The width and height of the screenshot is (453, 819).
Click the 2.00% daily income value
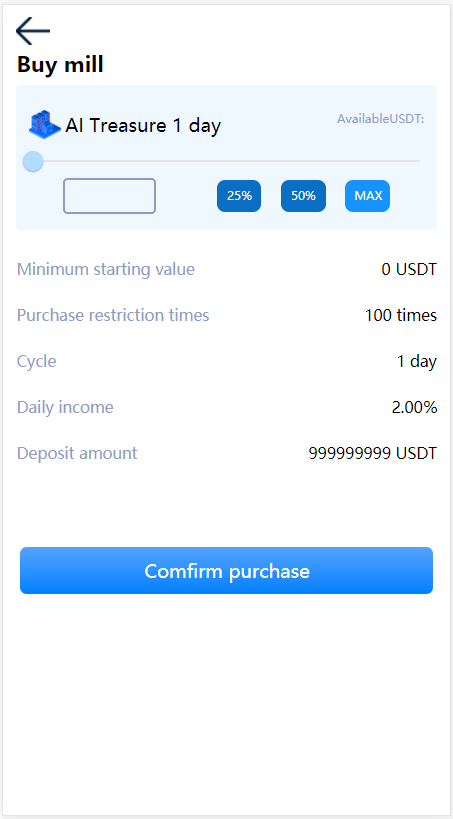tap(414, 407)
